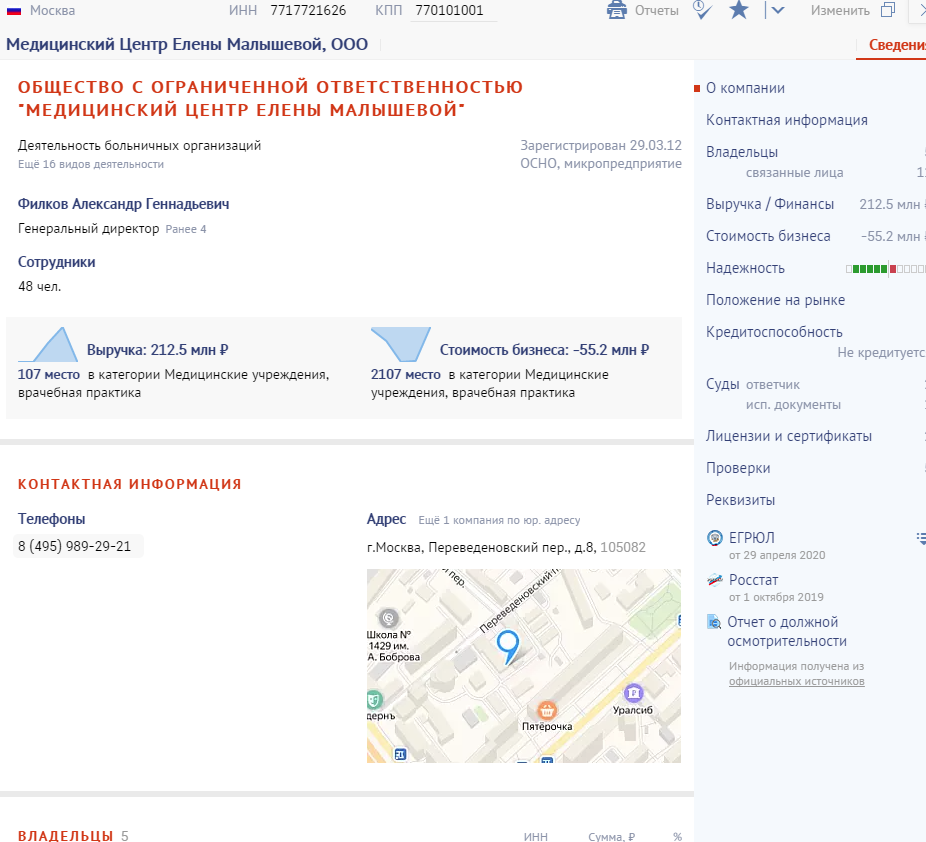Click Ещё 1 компания по юр. адресу link
926x842 pixels.
499,520
